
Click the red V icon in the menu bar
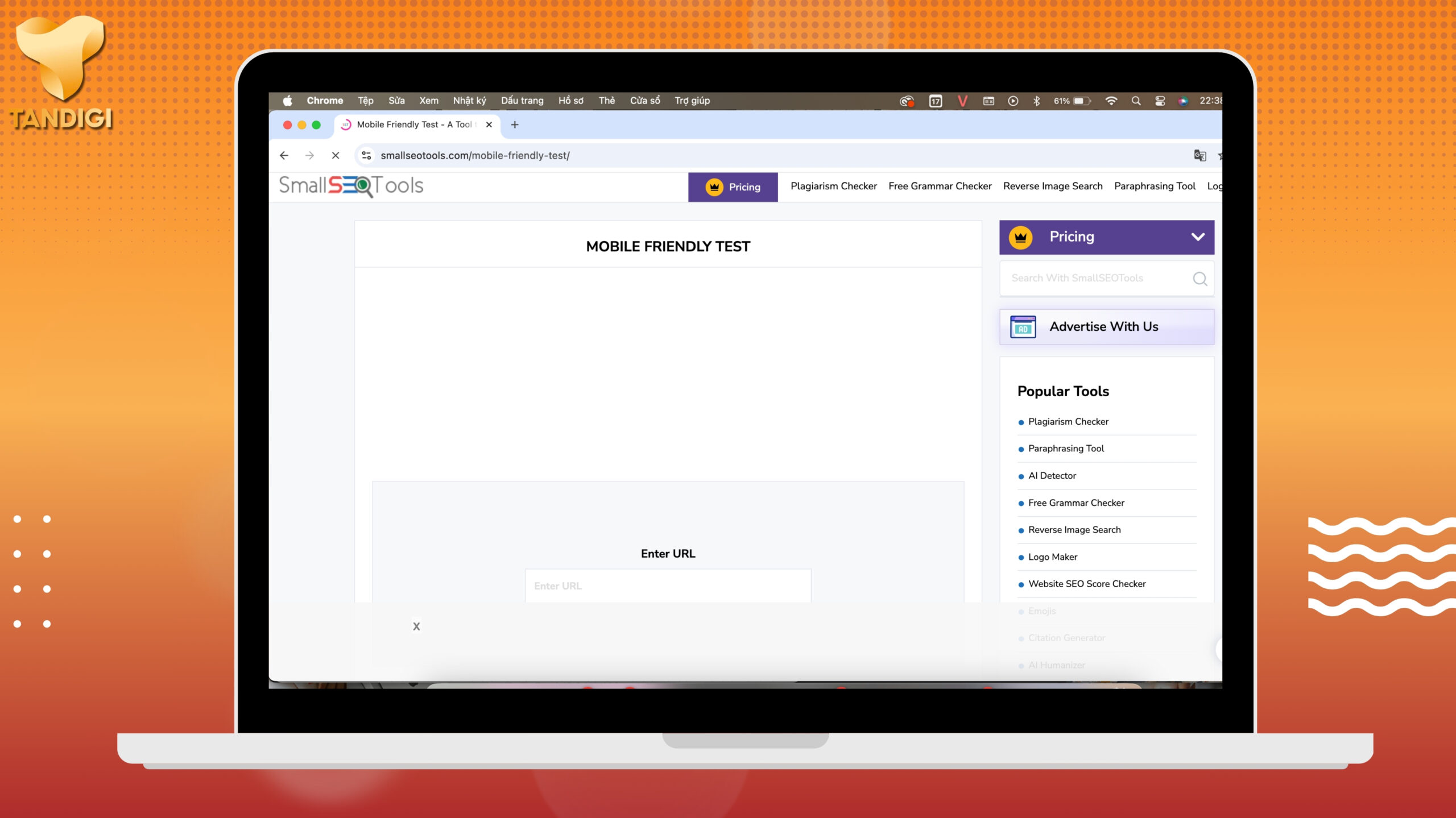[962, 101]
